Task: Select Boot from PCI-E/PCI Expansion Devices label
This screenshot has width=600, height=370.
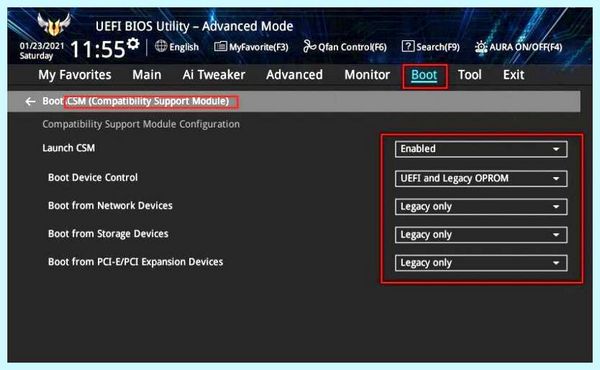Action: click(x=135, y=262)
